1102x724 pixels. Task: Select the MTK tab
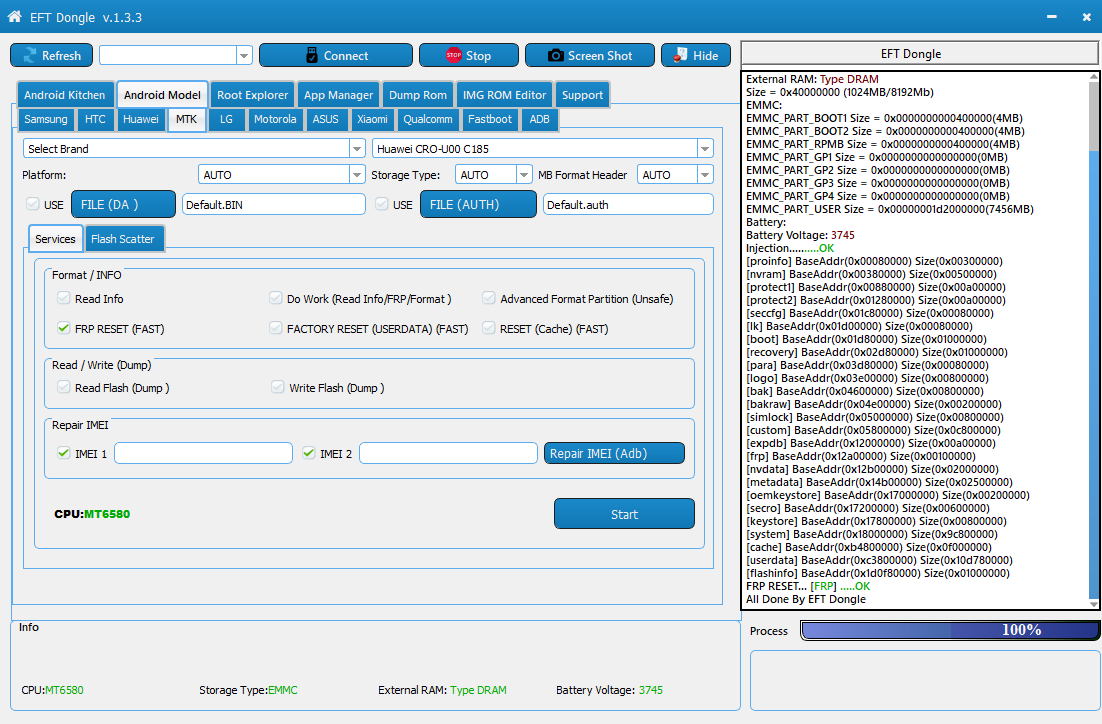click(x=187, y=119)
